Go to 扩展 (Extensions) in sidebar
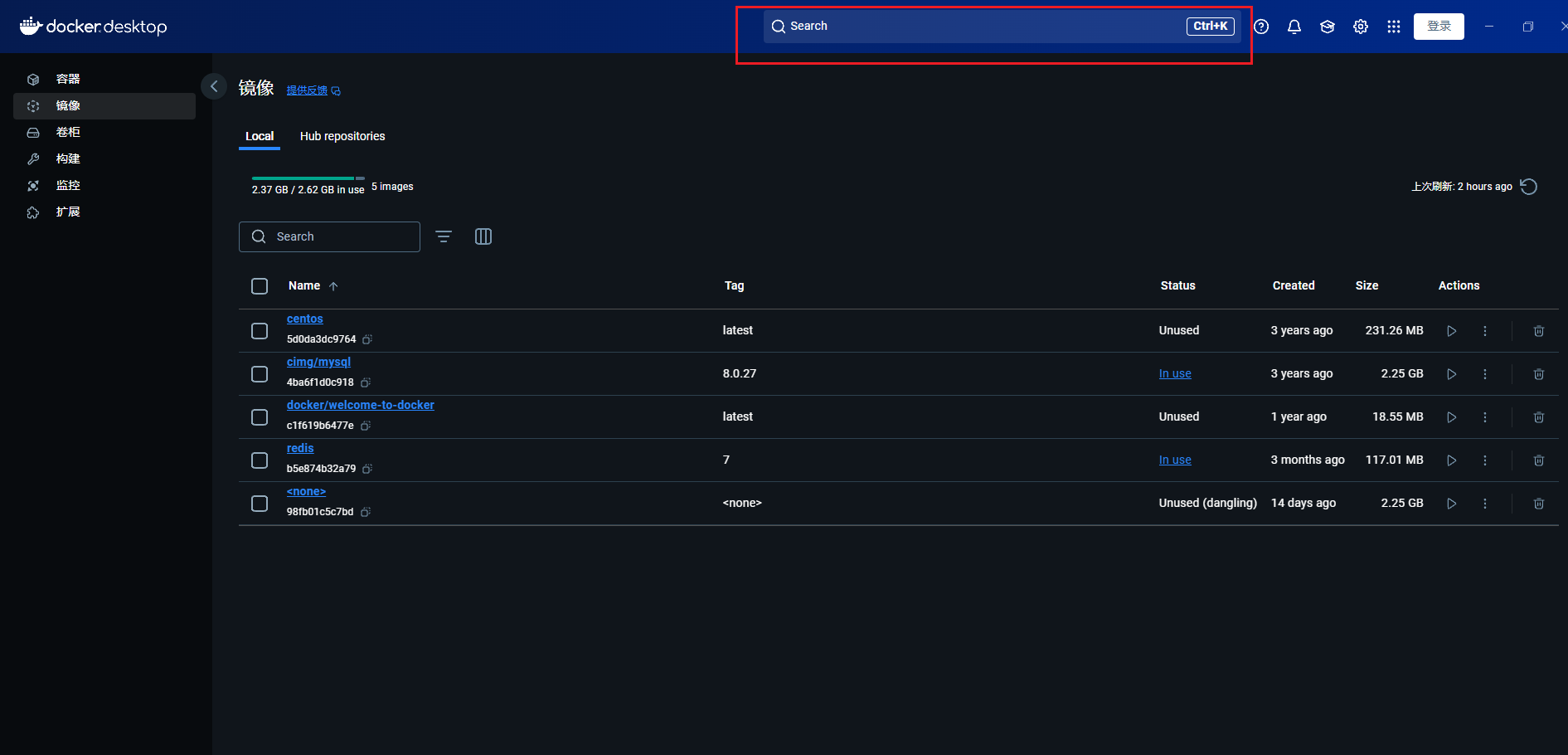The height and width of the screenshot is (755, 1568). click(104, 212)
